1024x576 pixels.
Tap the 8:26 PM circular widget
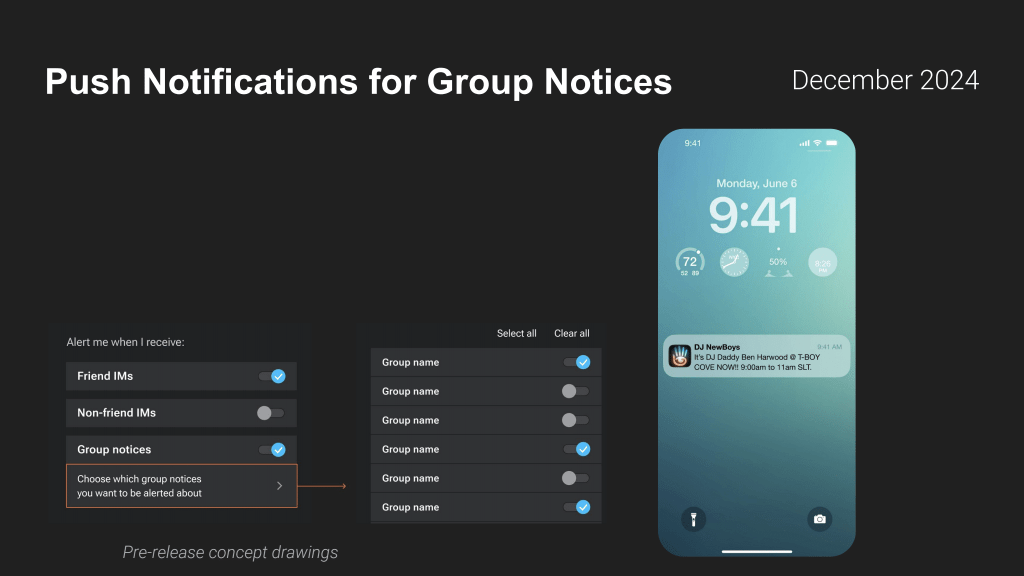(822, 263)
